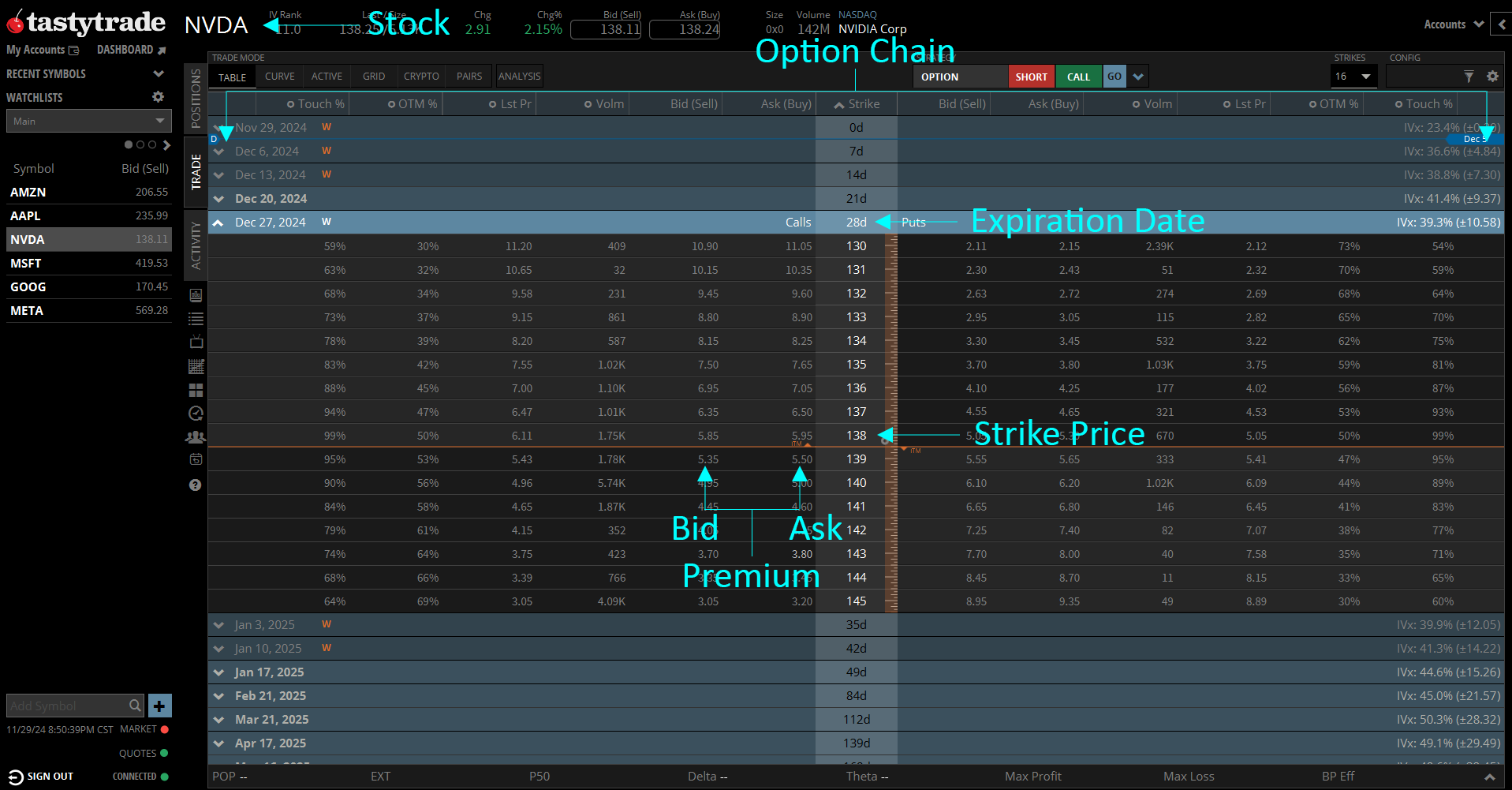Screen dimensions: 1512x790
Task: Click the filter funnel icon in Config
Action: pos(1469,77)
